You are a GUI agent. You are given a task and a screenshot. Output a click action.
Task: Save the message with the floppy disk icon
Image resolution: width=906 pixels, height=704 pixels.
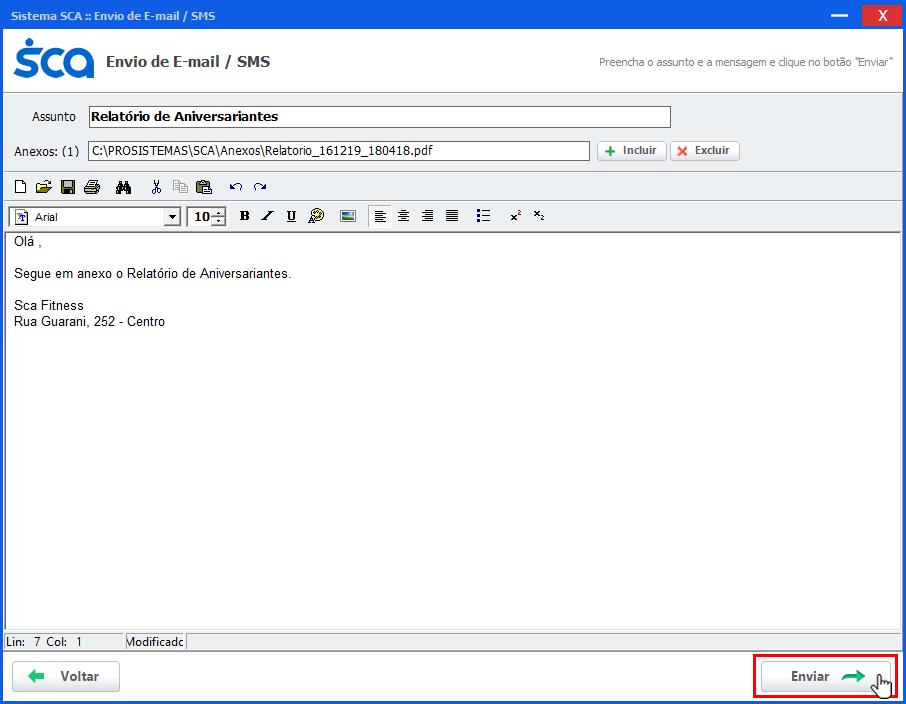pyautogui.click(x=68, y=187)
